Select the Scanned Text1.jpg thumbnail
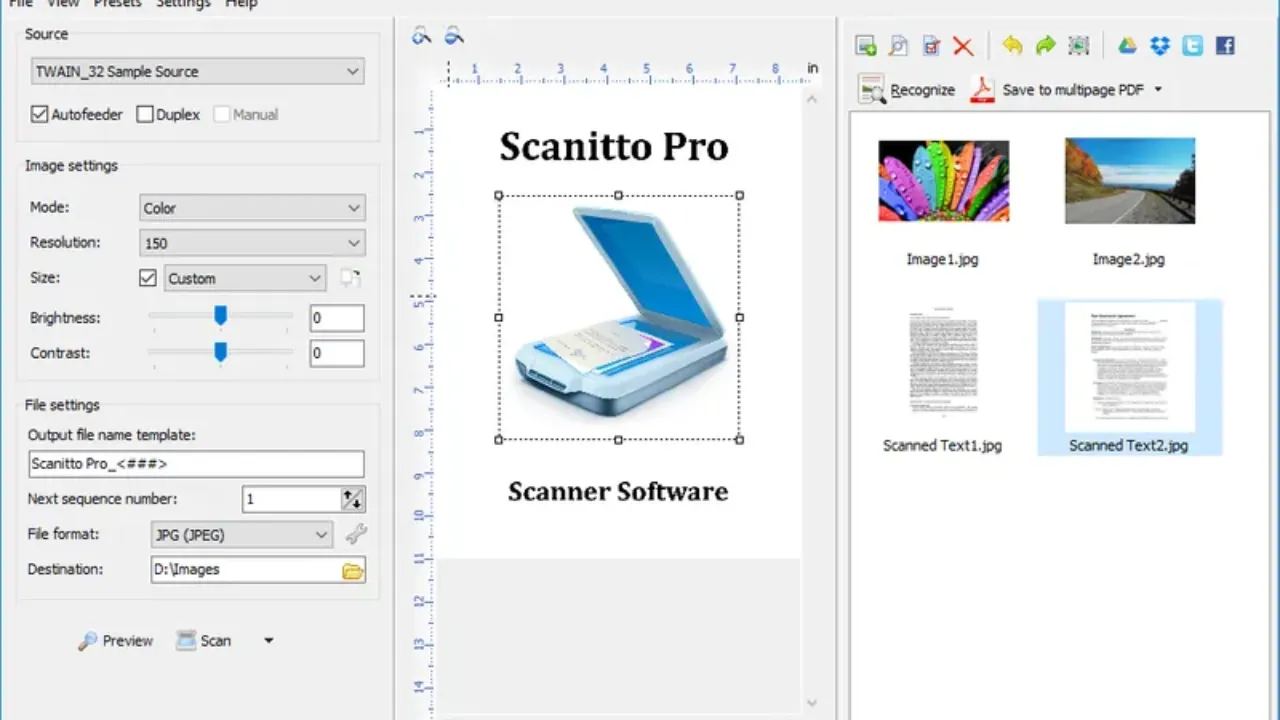The width and height of the screenshot is (1280, 720). (x=943, y=362)
